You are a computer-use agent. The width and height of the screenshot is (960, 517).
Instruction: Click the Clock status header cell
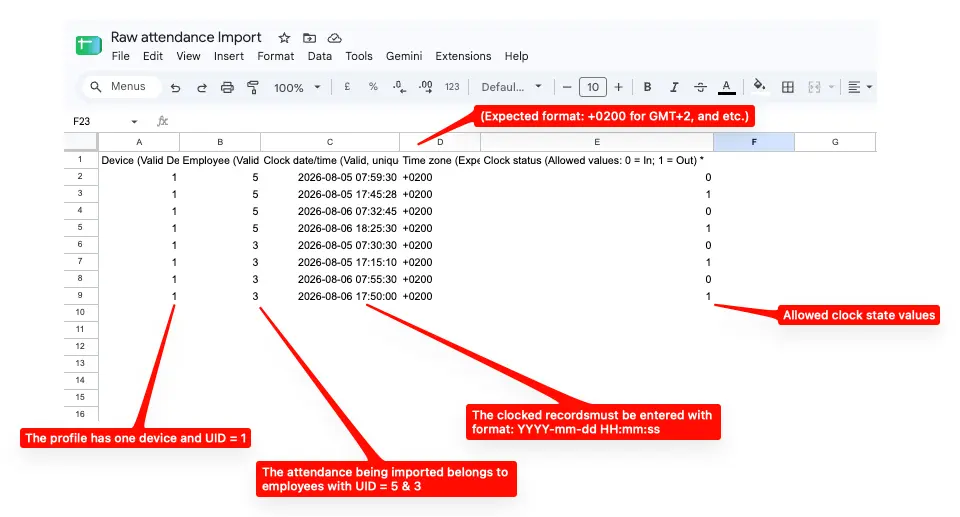tap(597, 160)
